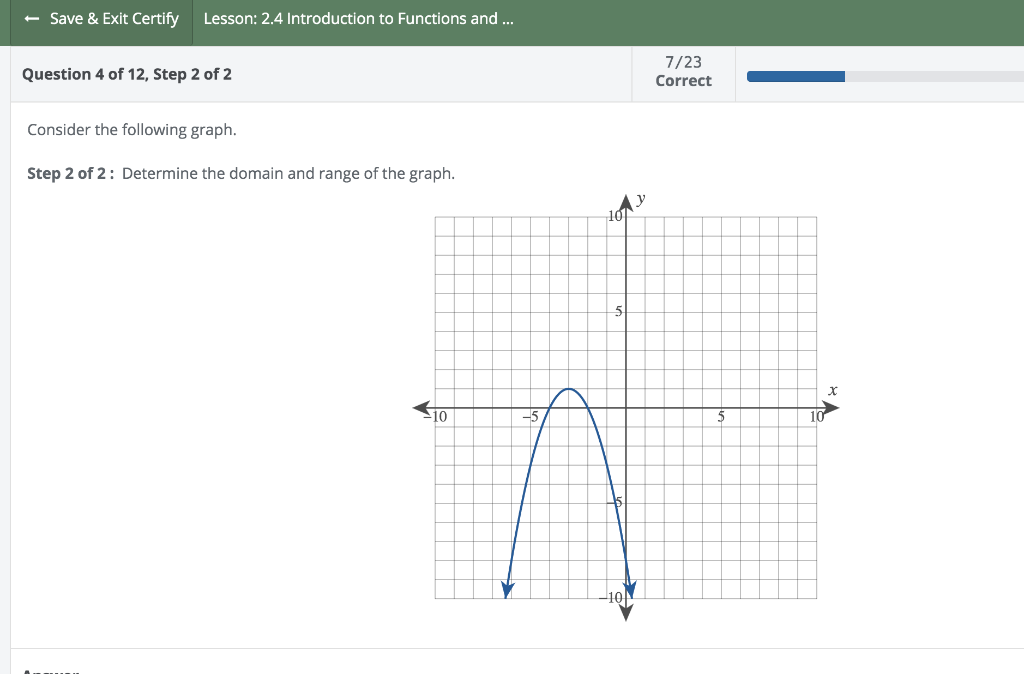Click the right x-axis arrowhead
Viewport: 1024px width, 674px height.
pos(830,407)
